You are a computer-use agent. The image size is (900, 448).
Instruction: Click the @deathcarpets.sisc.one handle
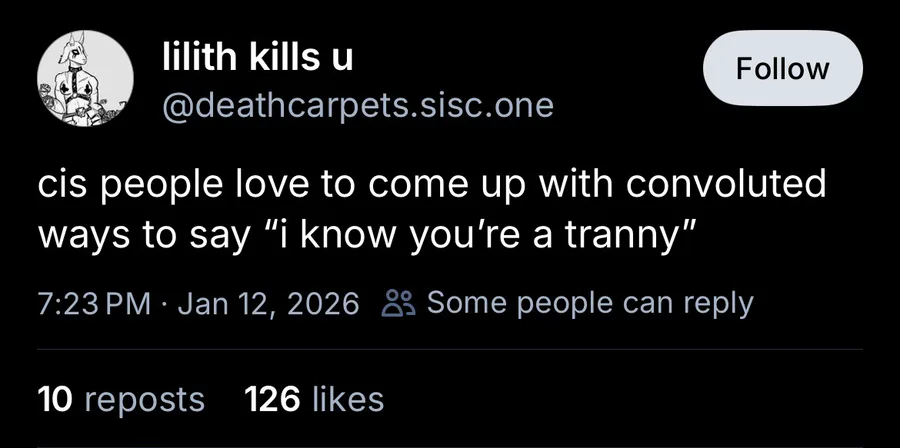(358, 105)
